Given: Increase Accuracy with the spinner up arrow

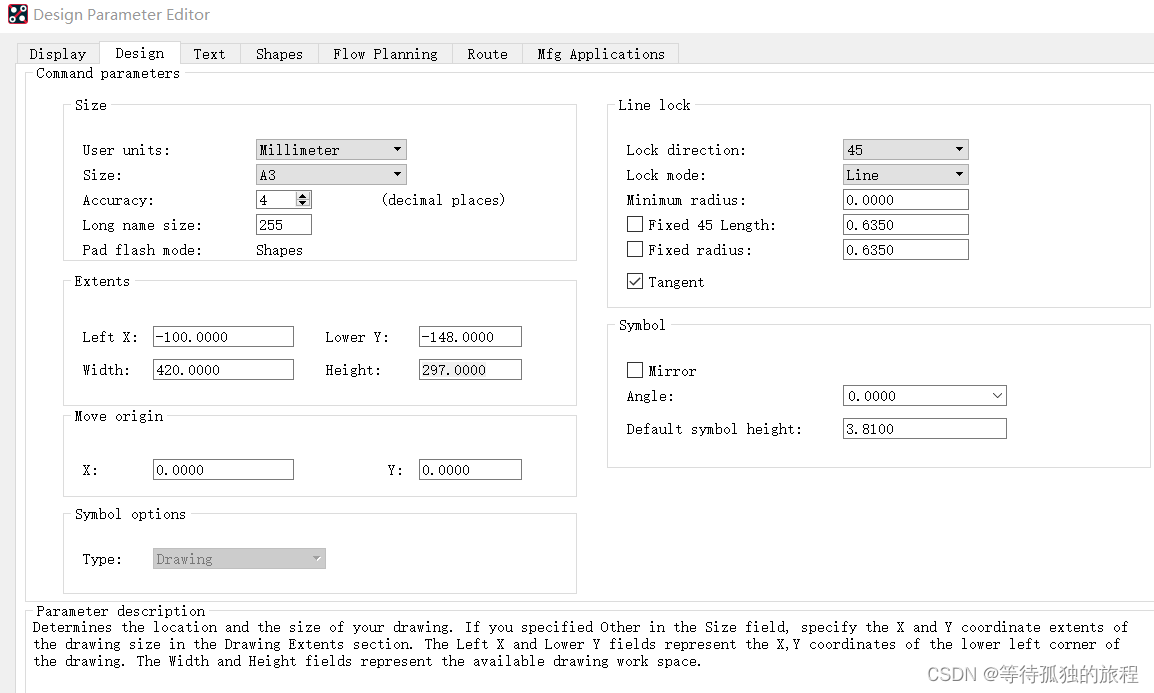Looking at the screenshot, I should pos(304,196).
